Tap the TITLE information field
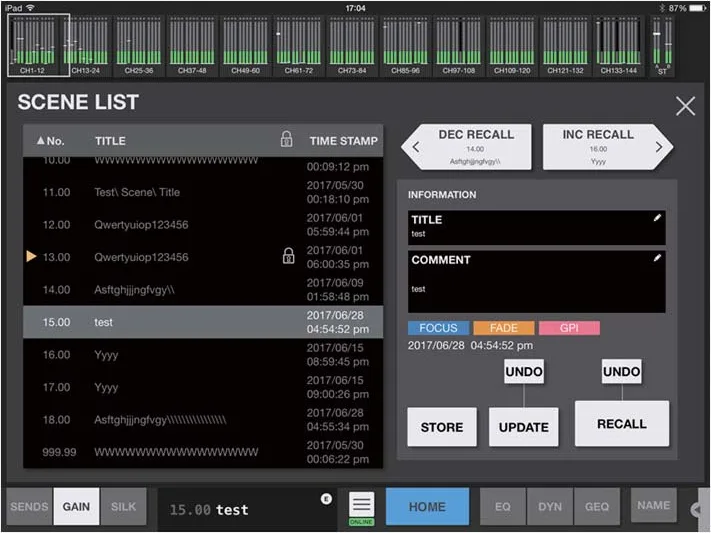Image resolution: width=711 pixels, height=533 pixels. coord(536,227)
